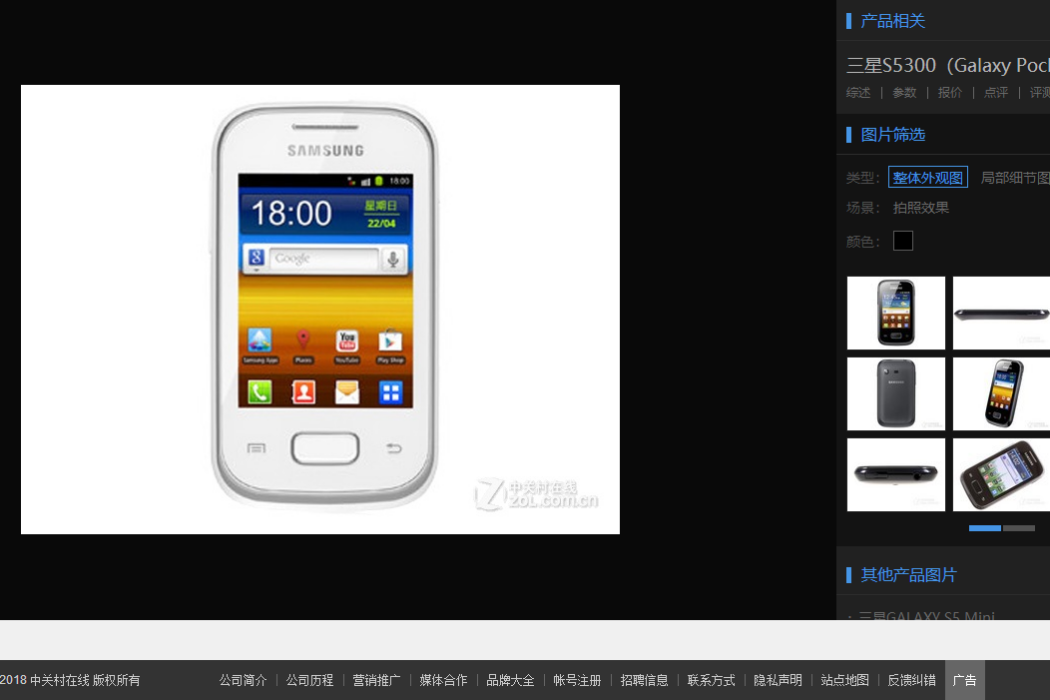Open the 报价 price tab
Viewport: 1050px width, 700px height.
[x=950, y=92]
